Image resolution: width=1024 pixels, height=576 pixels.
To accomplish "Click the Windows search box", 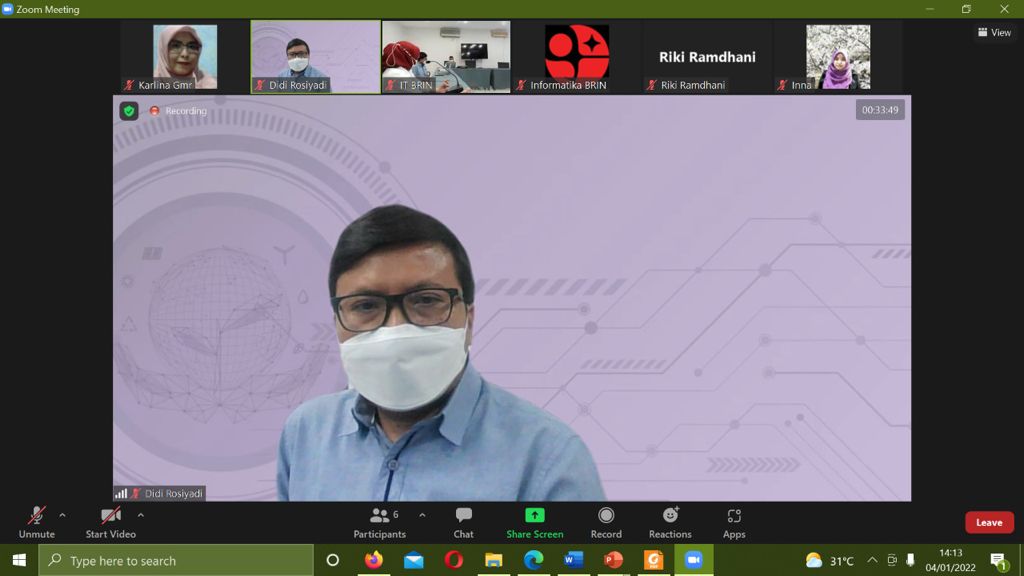I will click(x=175, y=561).
